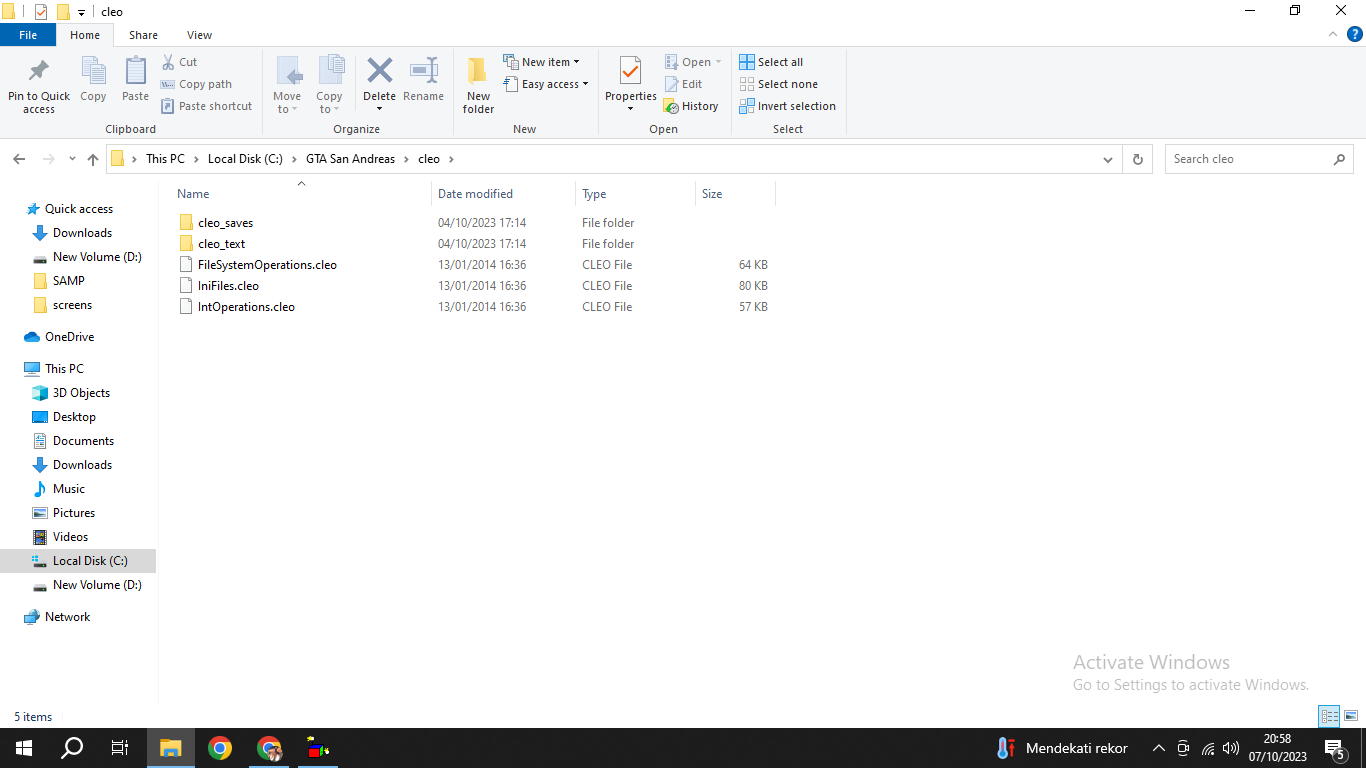This screenshot has height=768, width=1366.
Task: Open the Notification center icon
Action: 1334,748
